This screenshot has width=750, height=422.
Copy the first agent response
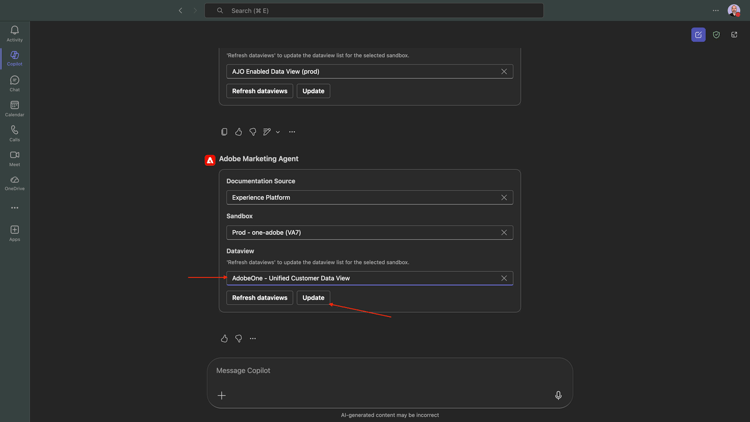click(x=224, y=132)
